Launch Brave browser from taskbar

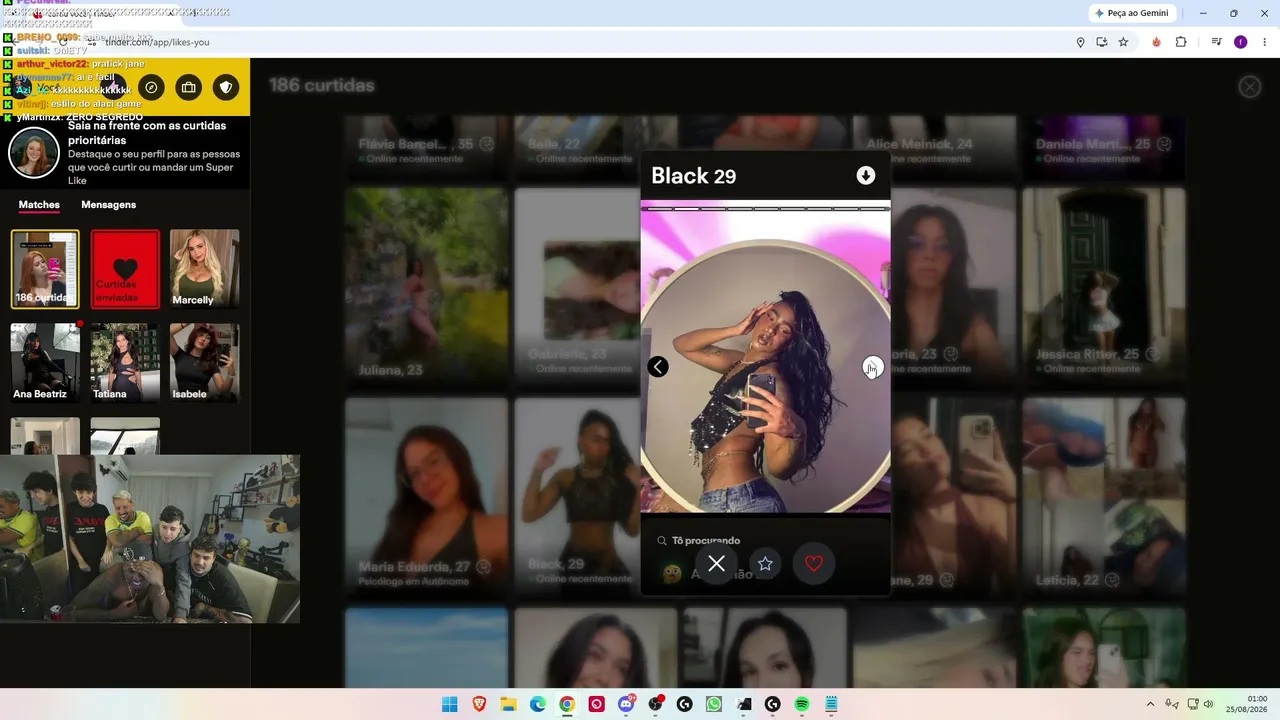(479, 705)
